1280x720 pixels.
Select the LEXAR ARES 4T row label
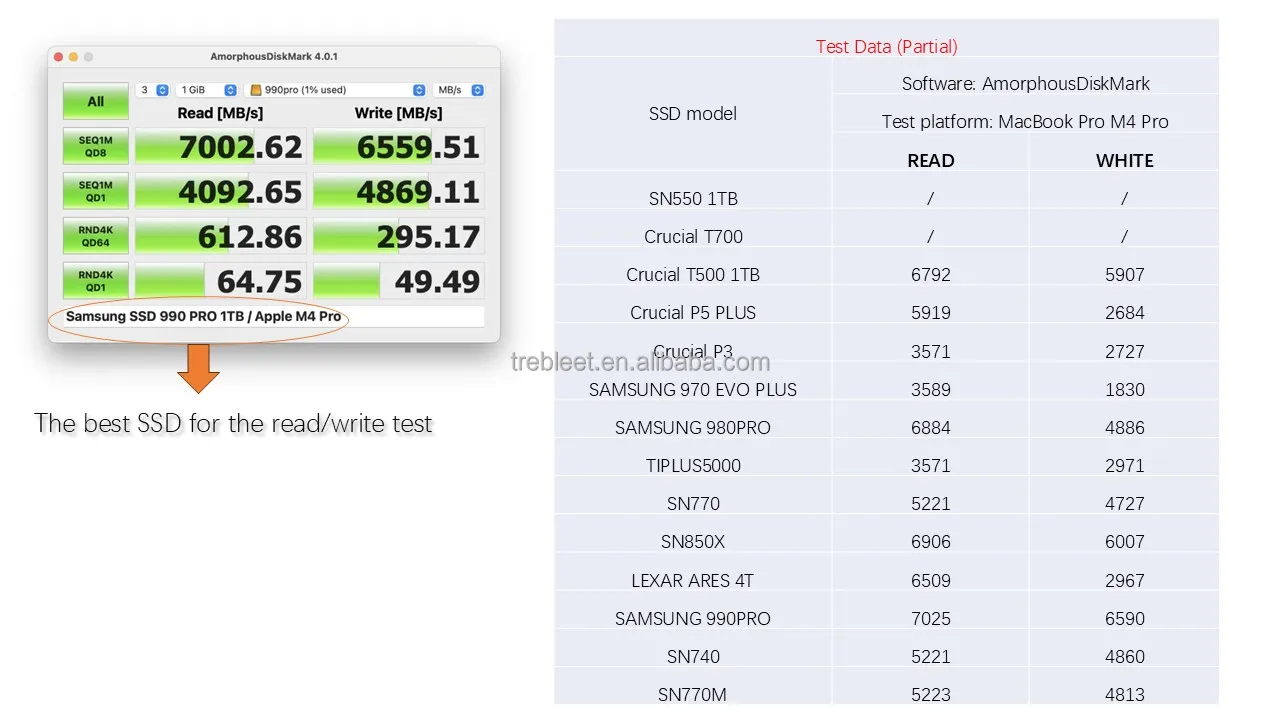pos(693,580)
